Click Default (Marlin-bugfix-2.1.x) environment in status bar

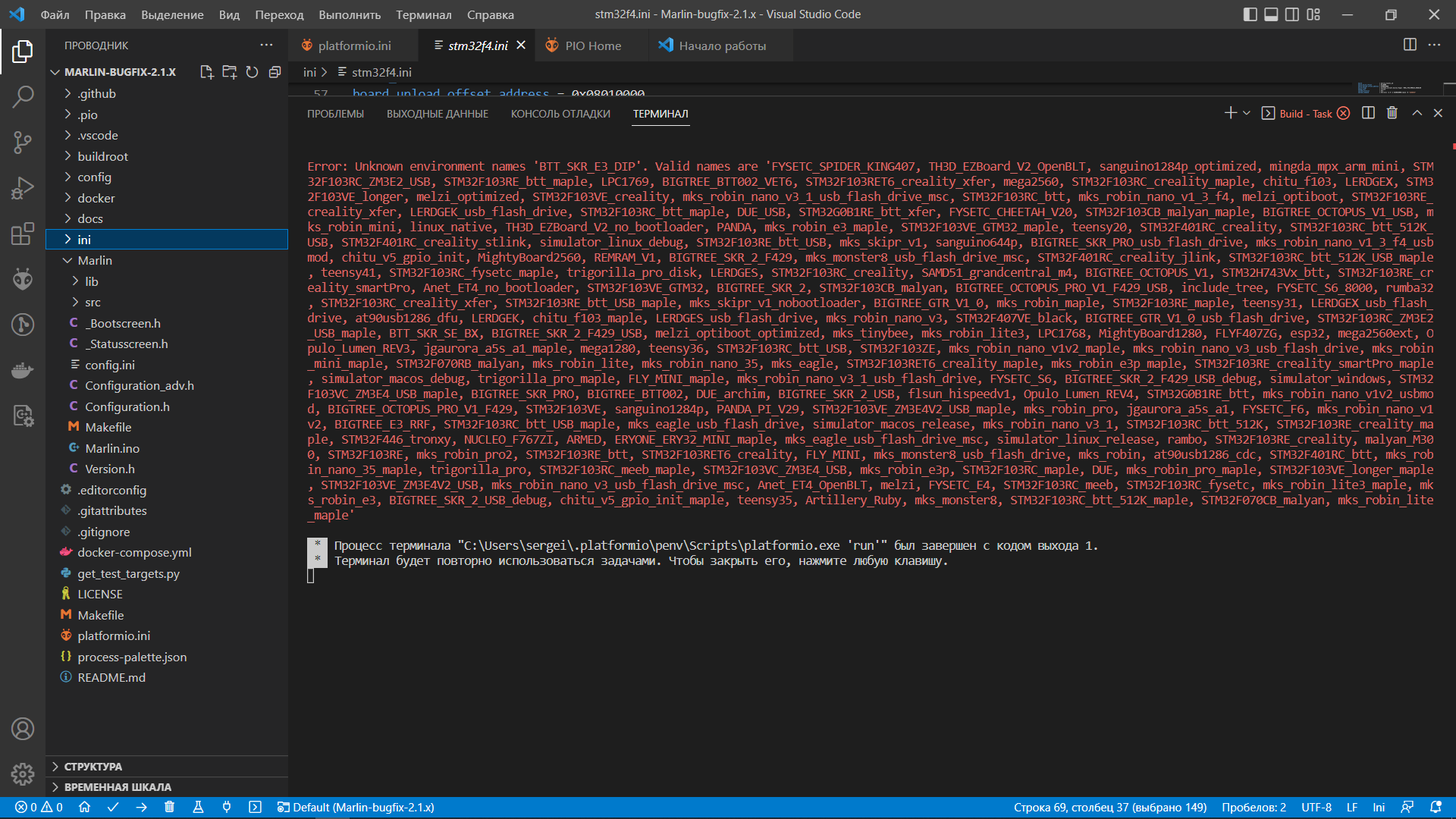click(x=356, y=808)
